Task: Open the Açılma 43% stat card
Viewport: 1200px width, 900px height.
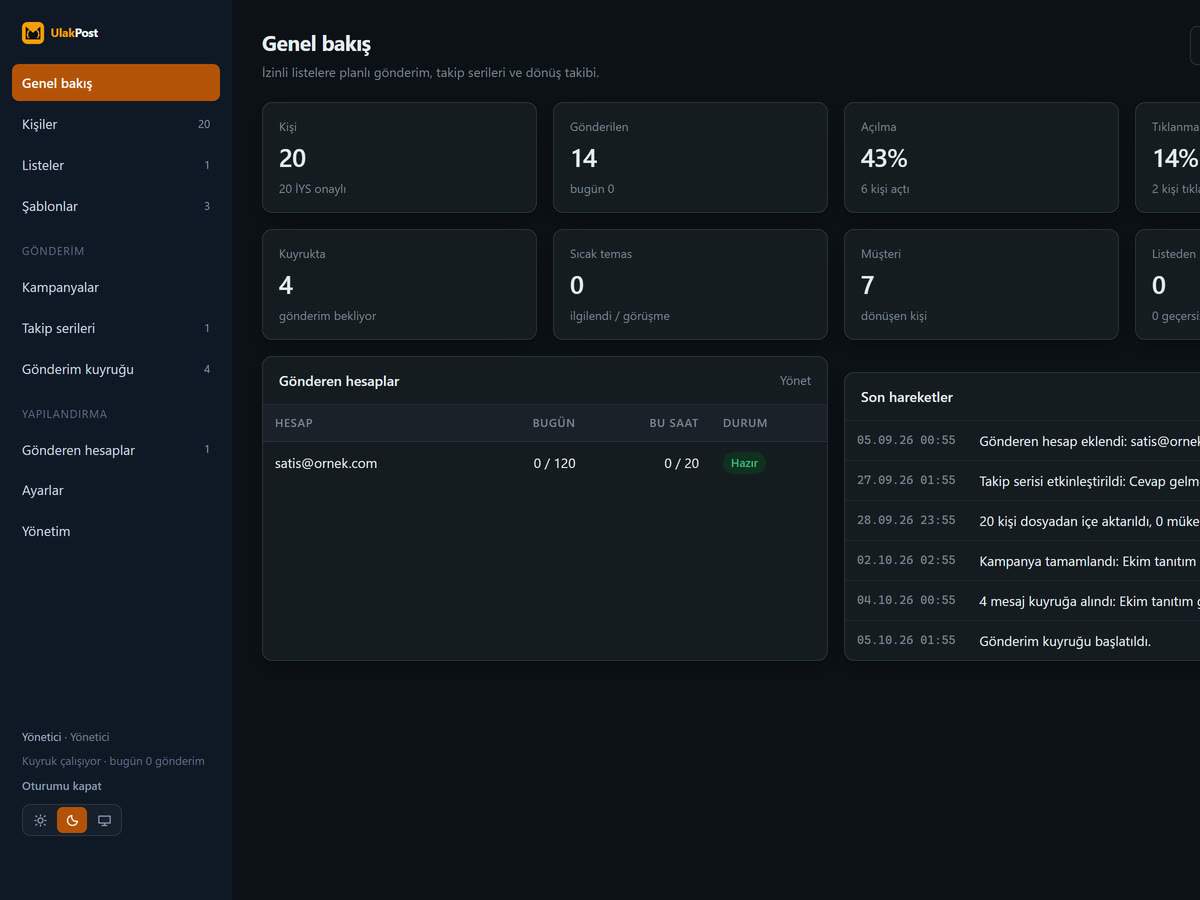Action: [981, 157]
